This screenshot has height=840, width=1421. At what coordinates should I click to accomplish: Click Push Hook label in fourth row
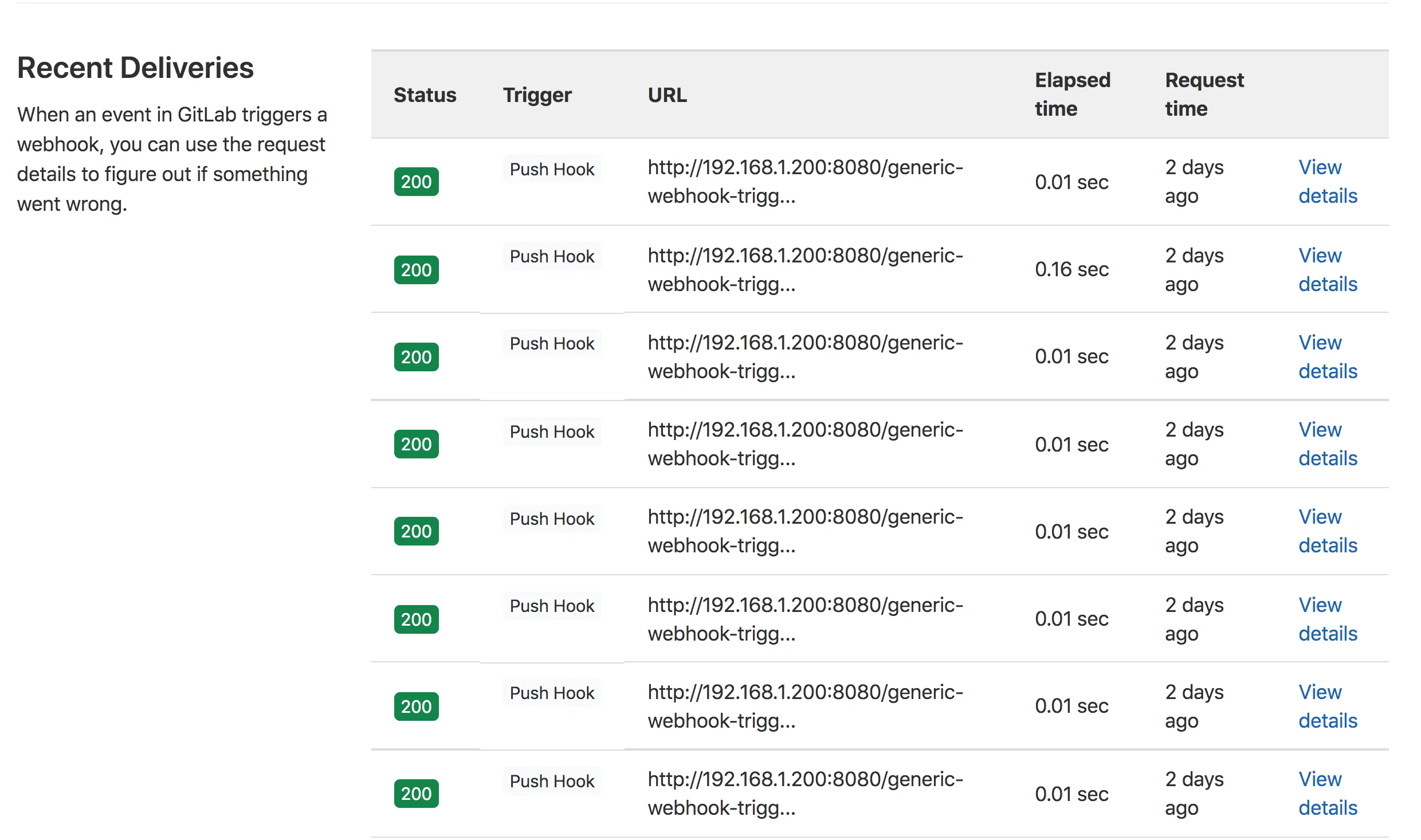pyautogui.click(x=552, y=432)
